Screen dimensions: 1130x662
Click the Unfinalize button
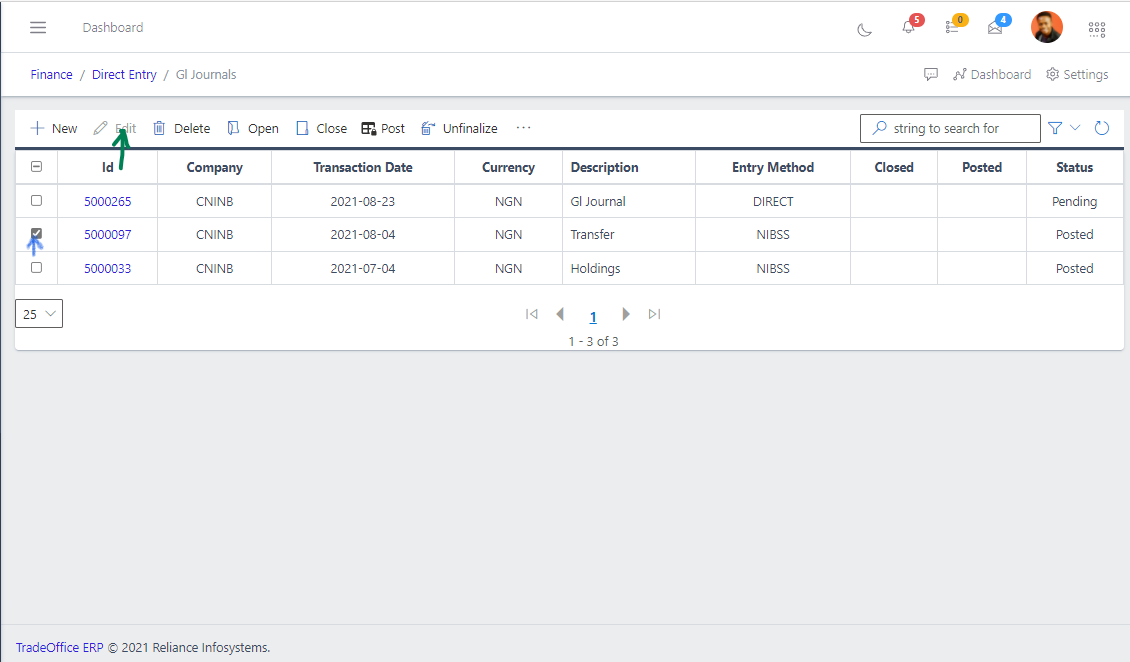[459, 128]
